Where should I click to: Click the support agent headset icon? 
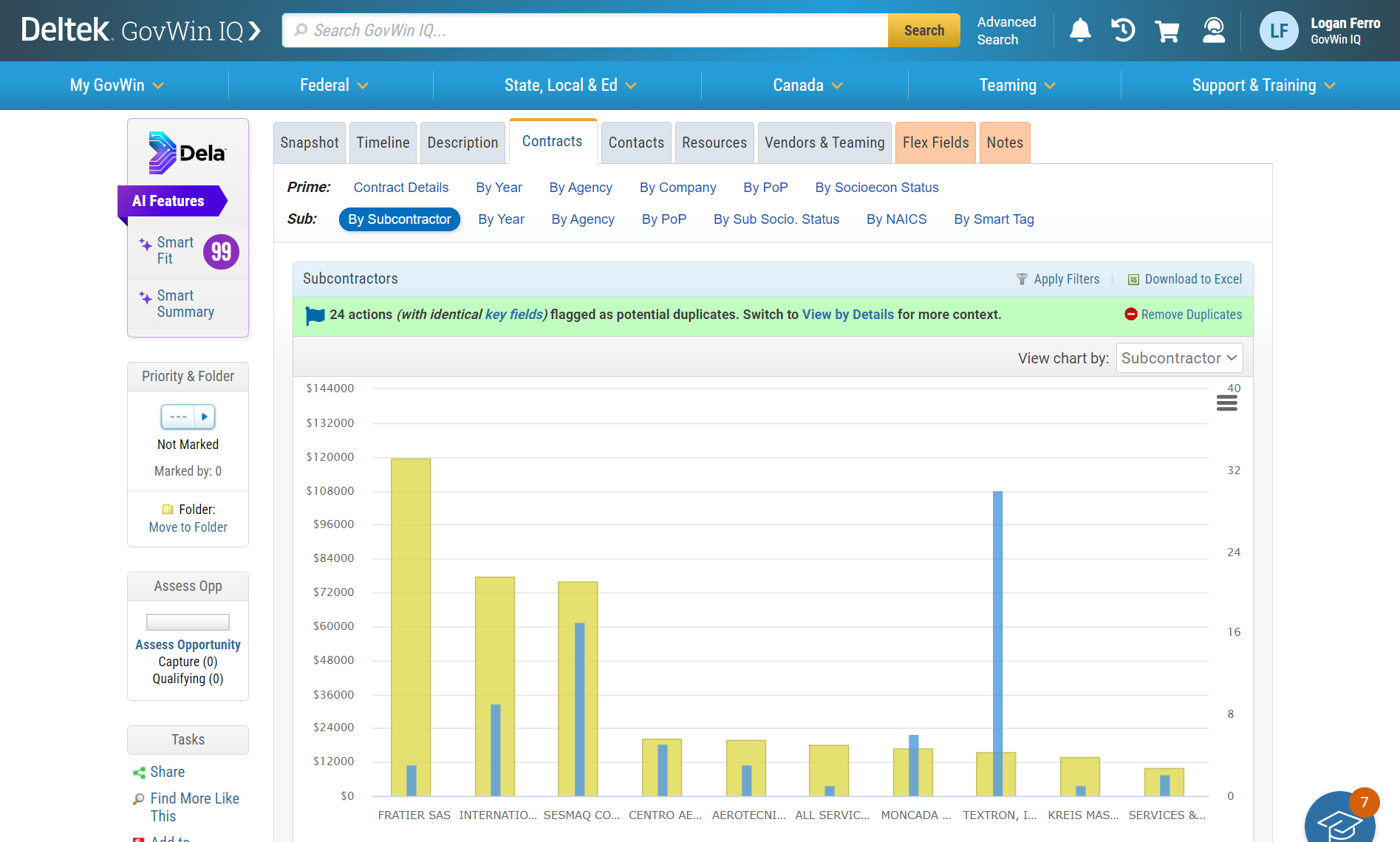(1213, 30)
